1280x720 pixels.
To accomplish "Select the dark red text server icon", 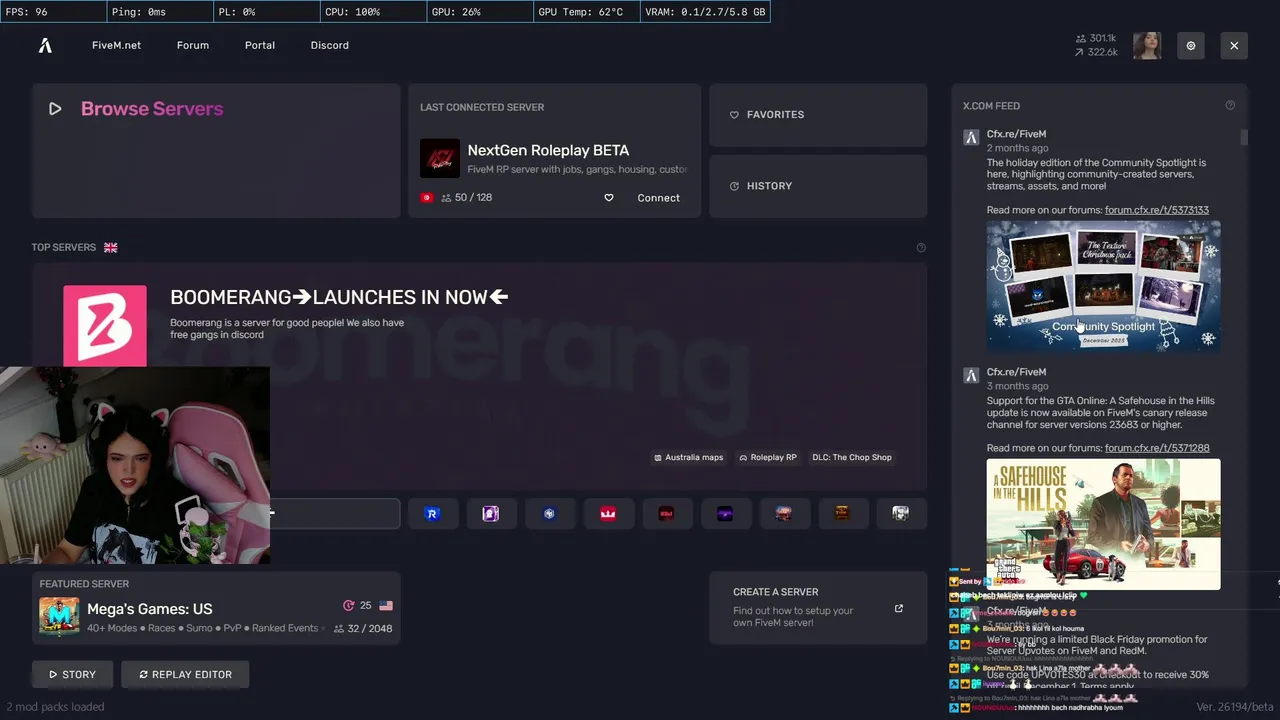I will point(666,513).
